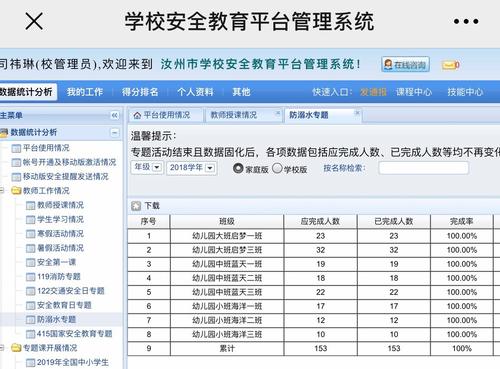Open 安全第一课 tree item

click(x=56, y=262)
